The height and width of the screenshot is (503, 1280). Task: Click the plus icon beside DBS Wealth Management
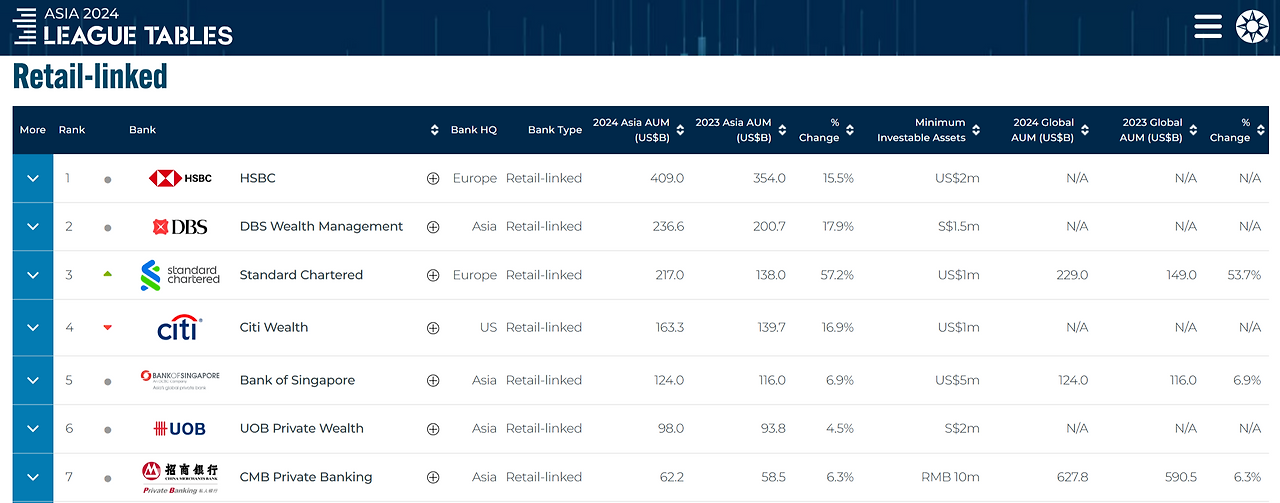coord(433,227)
